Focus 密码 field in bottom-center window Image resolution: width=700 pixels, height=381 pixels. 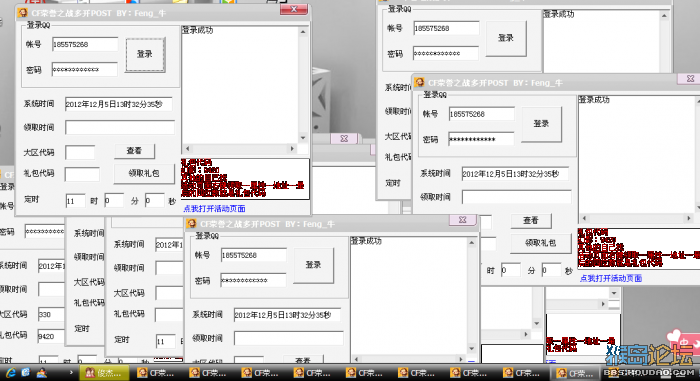pyautogui.click(x=253, y=280)
